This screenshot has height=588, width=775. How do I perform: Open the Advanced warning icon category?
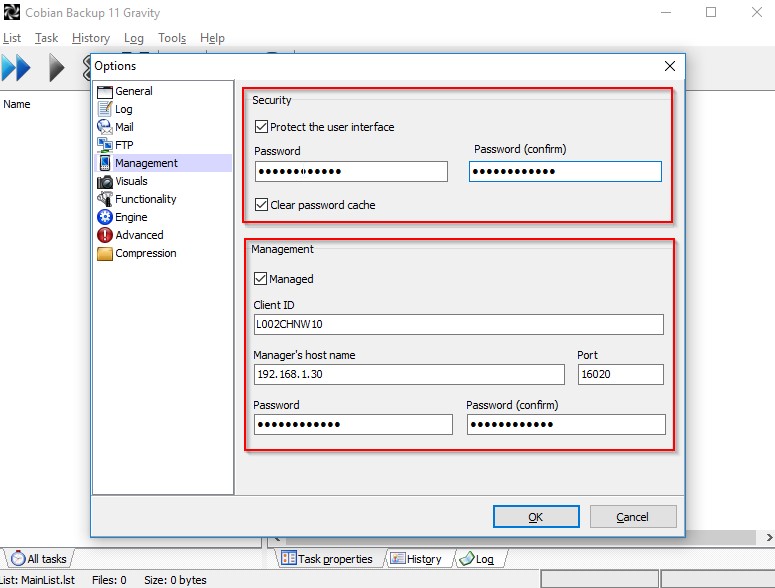tap(105, 235)
